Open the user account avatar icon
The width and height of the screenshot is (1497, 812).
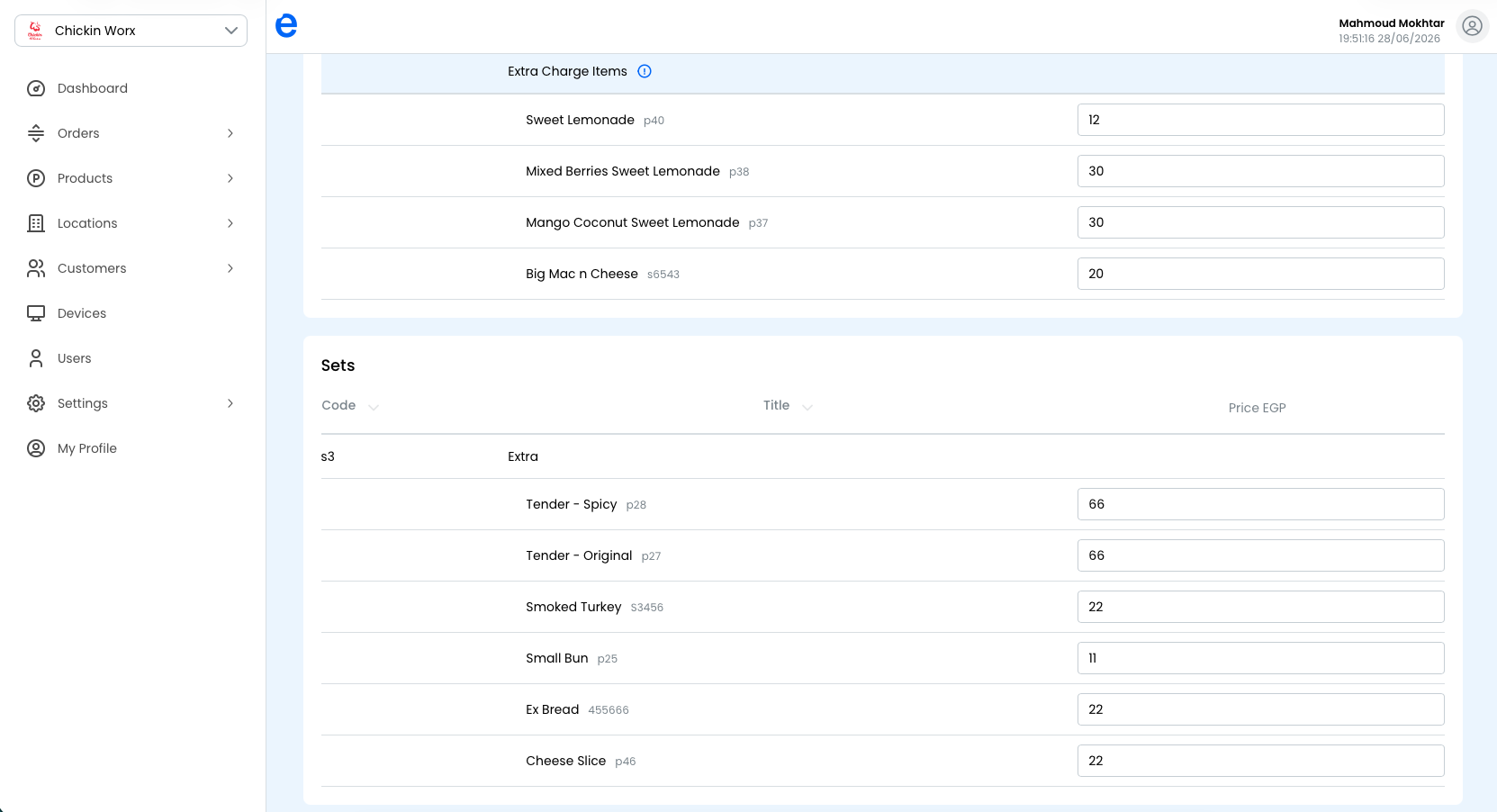(1472, 26)
